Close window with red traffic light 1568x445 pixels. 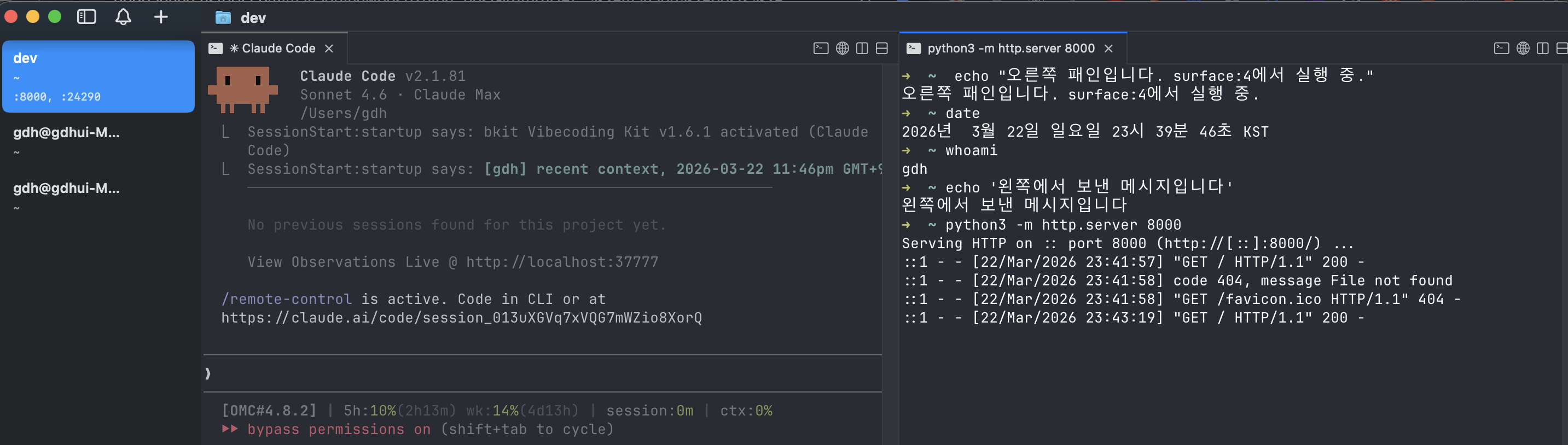click(11, 17)
